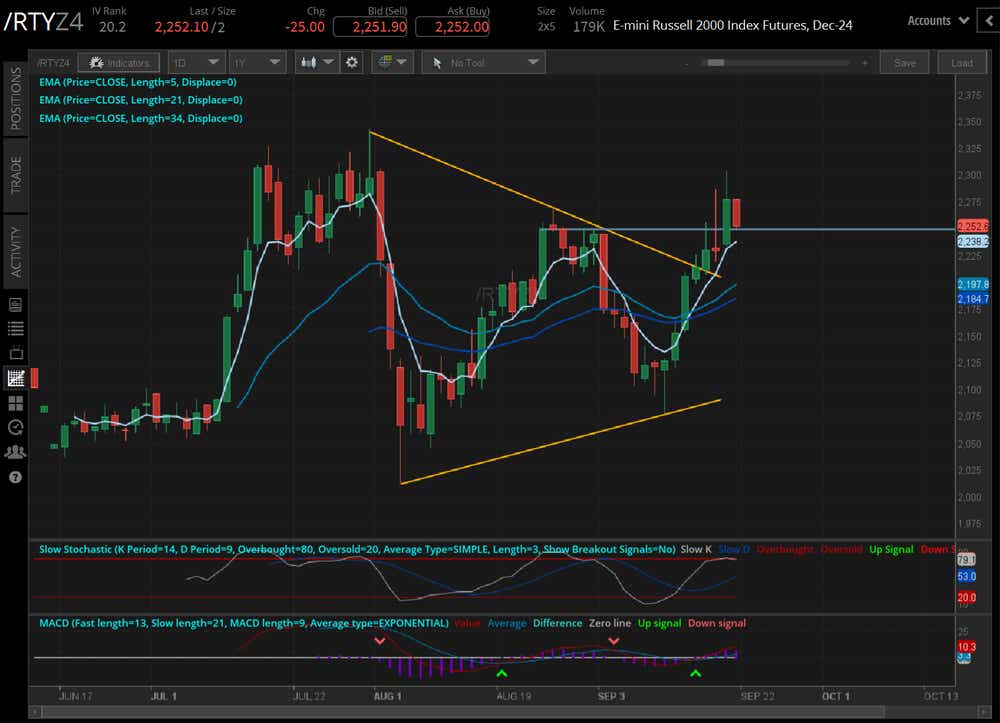
Task: Open the Charts icon in the left sidebar
Action: coord(14,378)
